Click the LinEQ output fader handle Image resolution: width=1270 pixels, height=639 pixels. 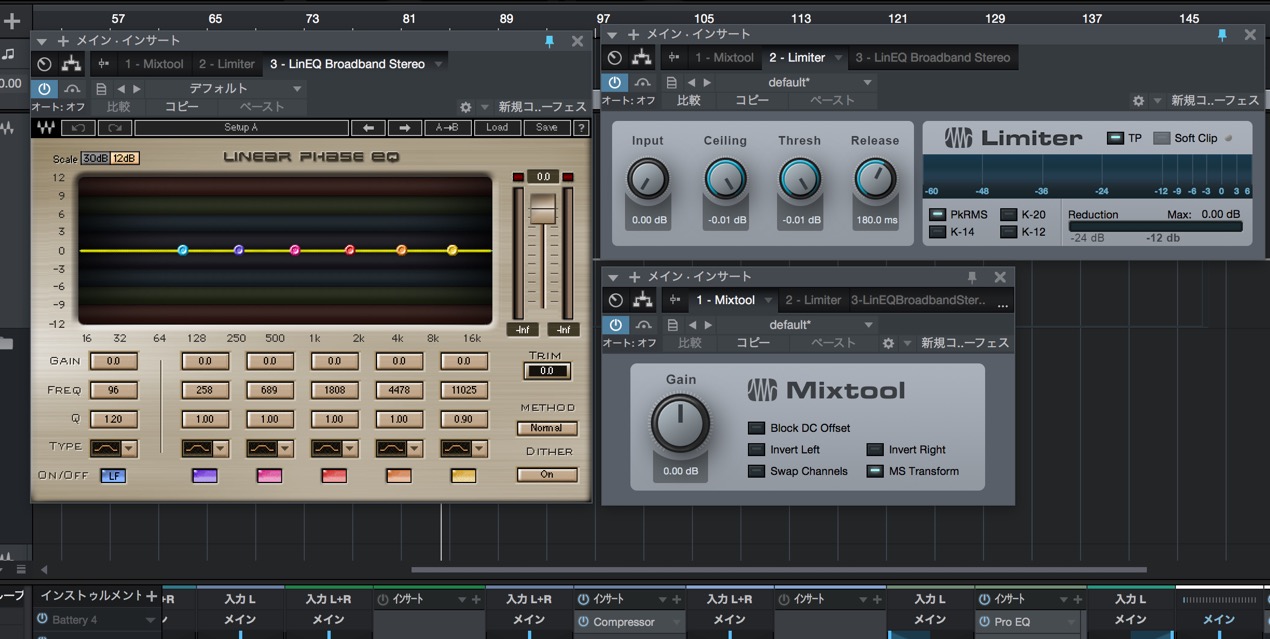[x=542, y=209]
